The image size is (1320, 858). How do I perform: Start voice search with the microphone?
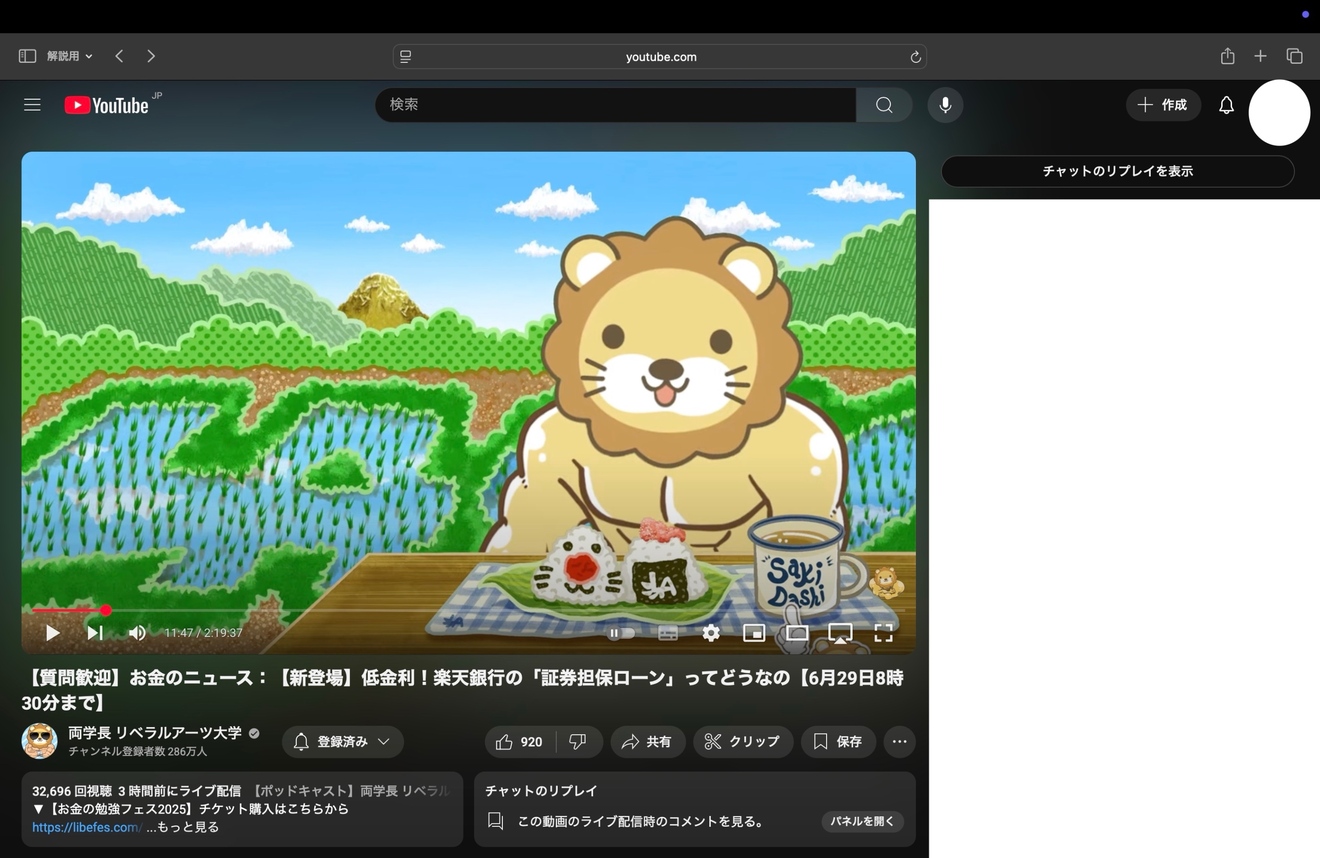(x=945, y=105)
